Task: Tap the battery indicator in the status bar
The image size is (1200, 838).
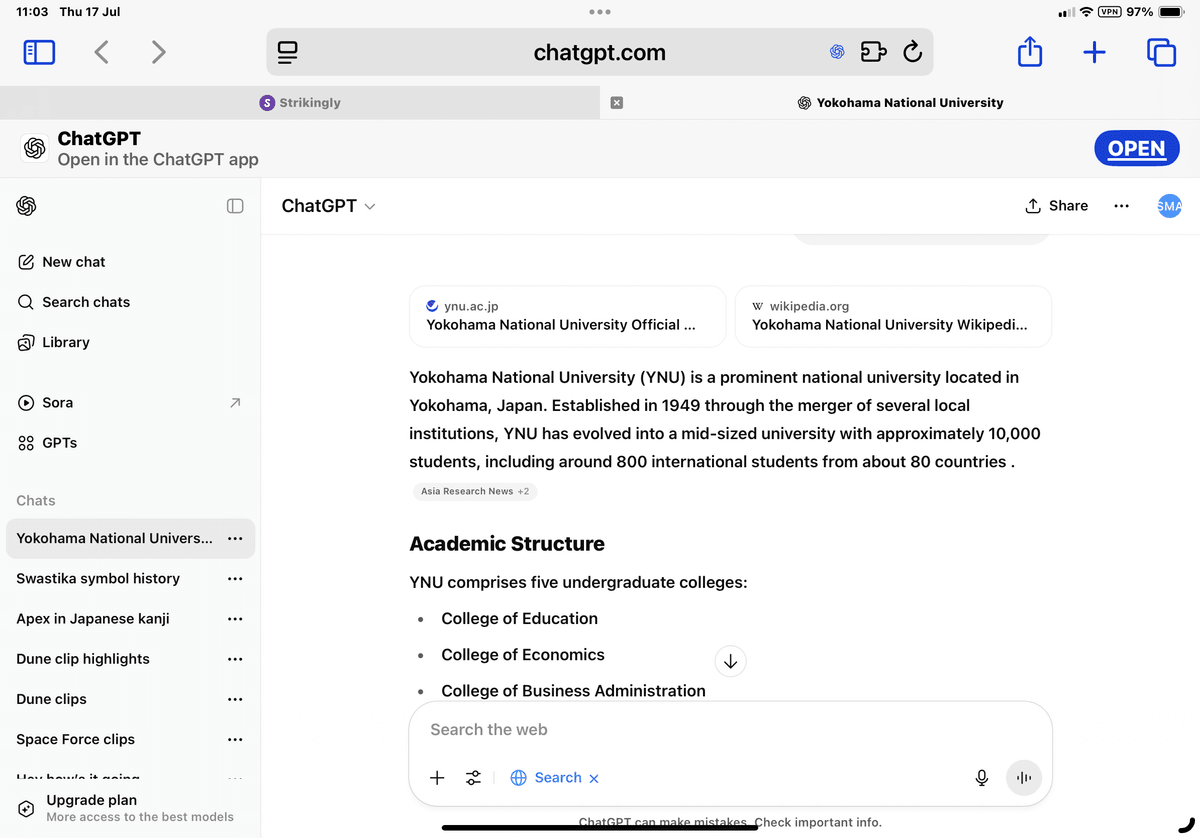Action: (1171, 12)
